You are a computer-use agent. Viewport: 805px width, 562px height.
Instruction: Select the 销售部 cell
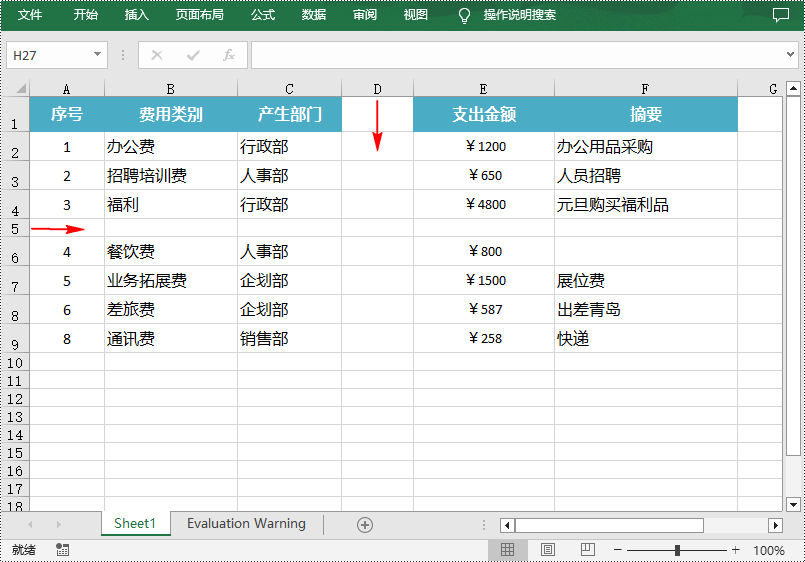(x=290, y=338)
